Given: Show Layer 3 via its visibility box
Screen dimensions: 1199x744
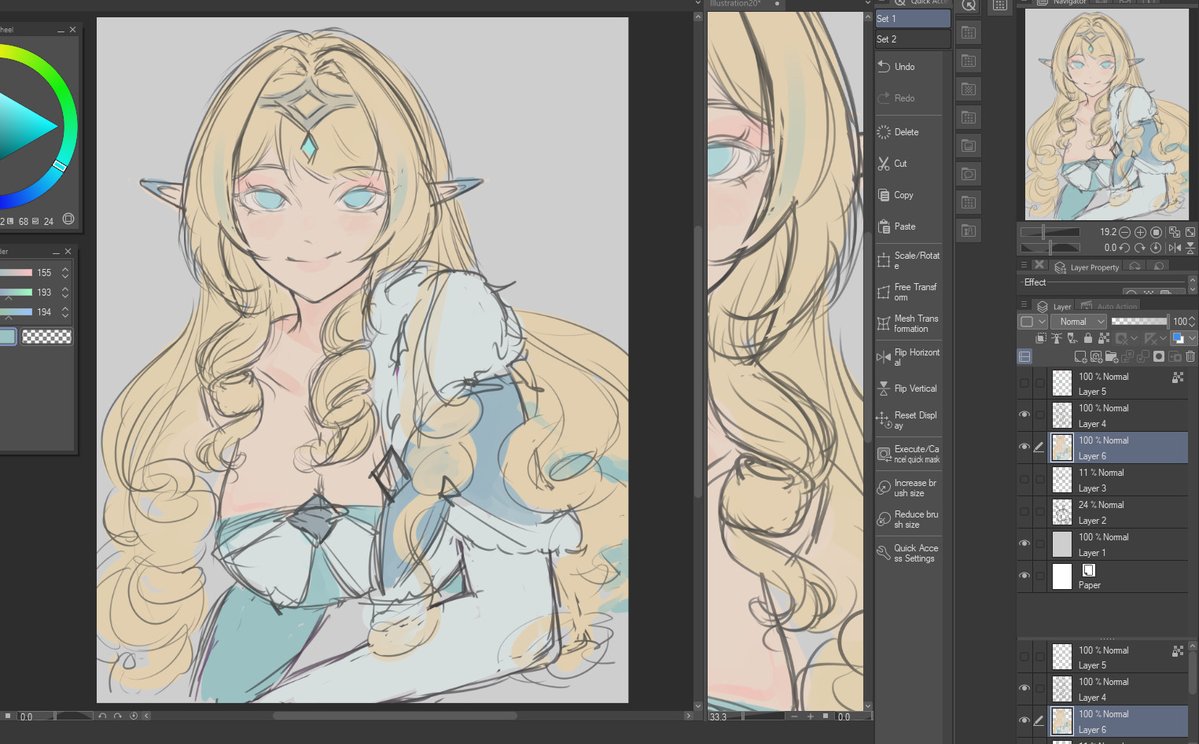Looking at the screenshot, I should (1024, 479).
